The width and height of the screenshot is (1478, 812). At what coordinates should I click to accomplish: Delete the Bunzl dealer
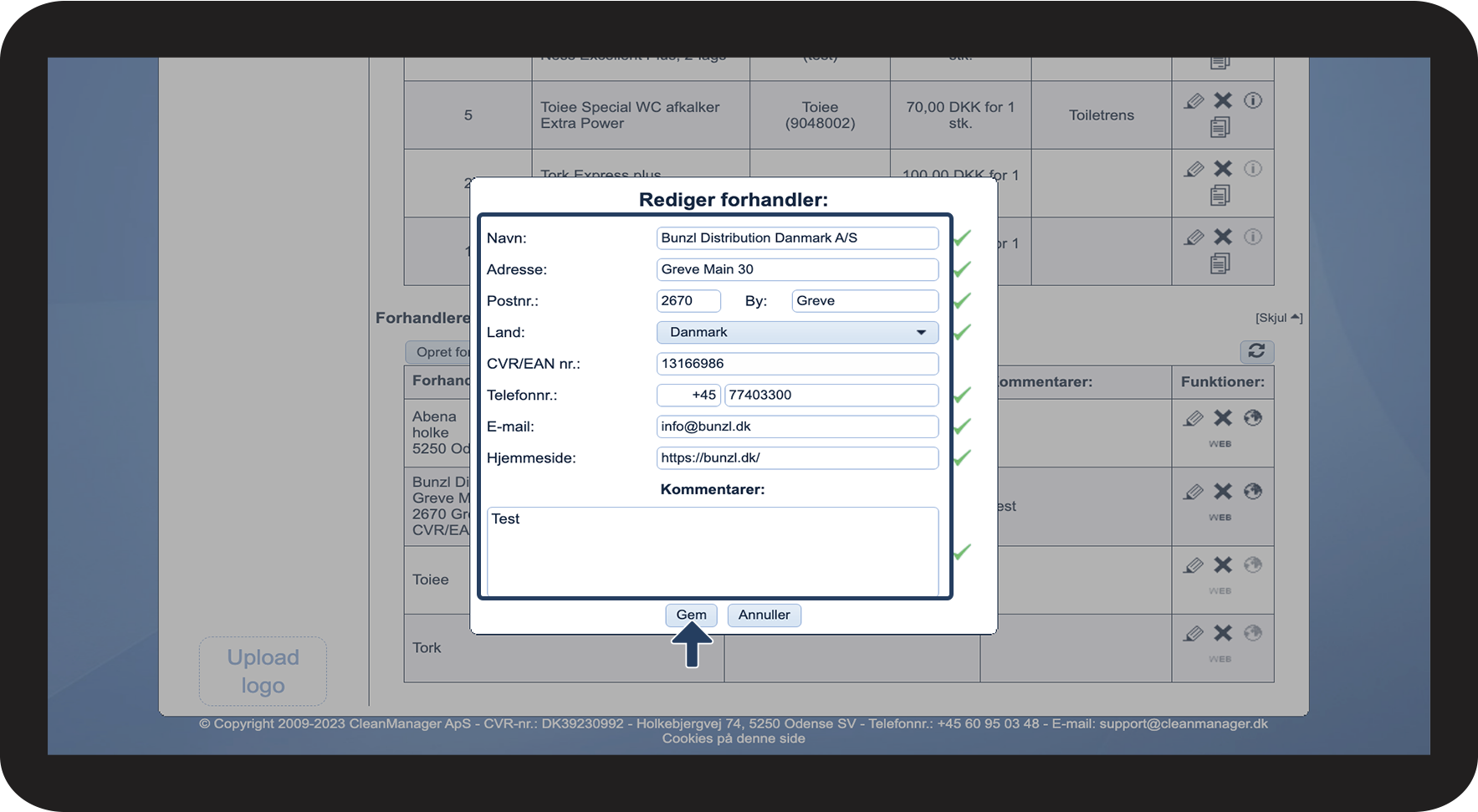click(1223, 491)
